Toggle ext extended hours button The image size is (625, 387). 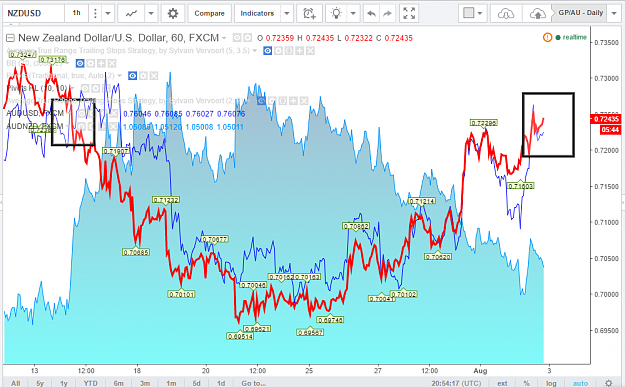(x=502, y=383)
